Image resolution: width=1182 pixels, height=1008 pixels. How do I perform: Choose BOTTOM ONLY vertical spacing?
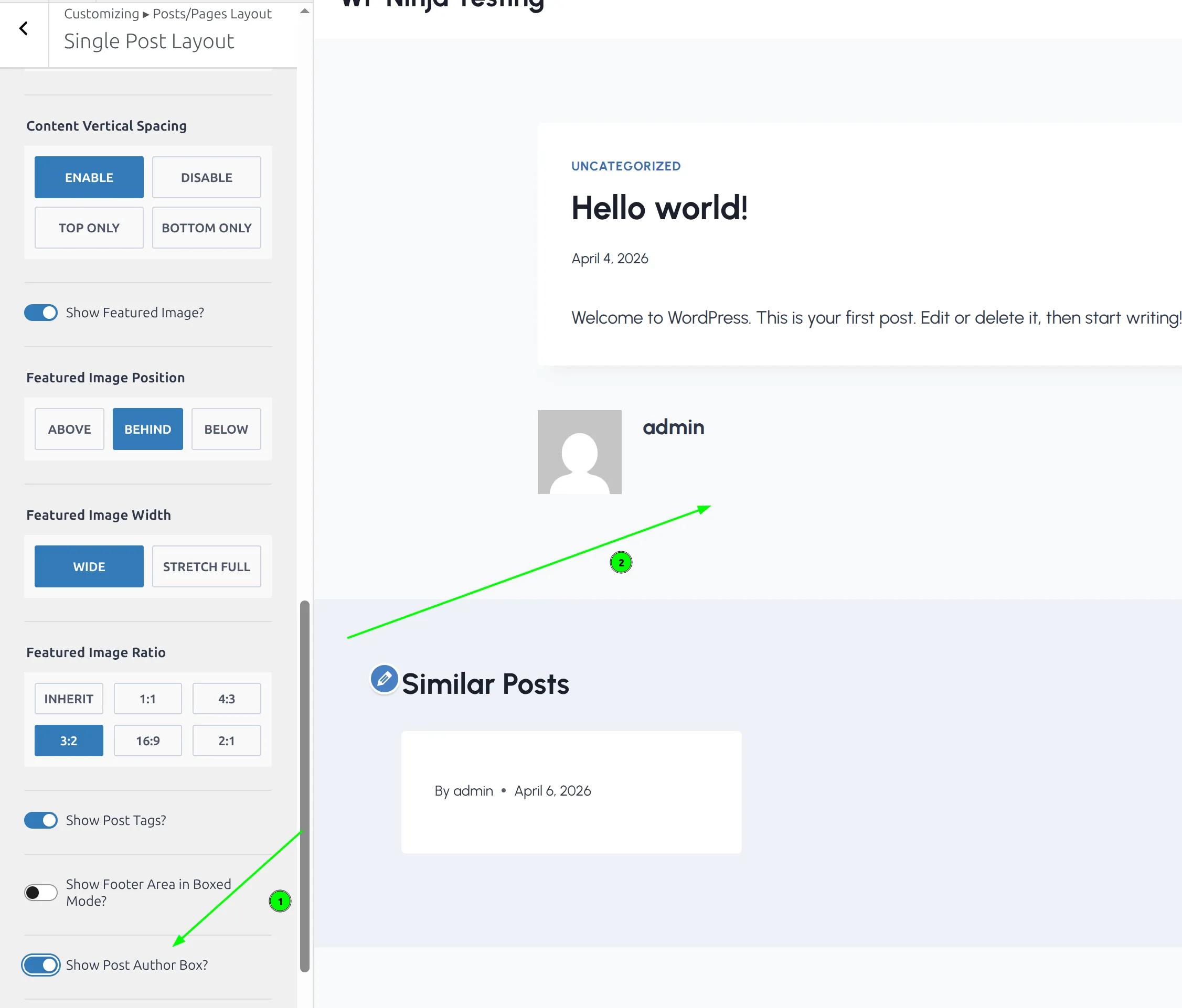pos(206,228)
